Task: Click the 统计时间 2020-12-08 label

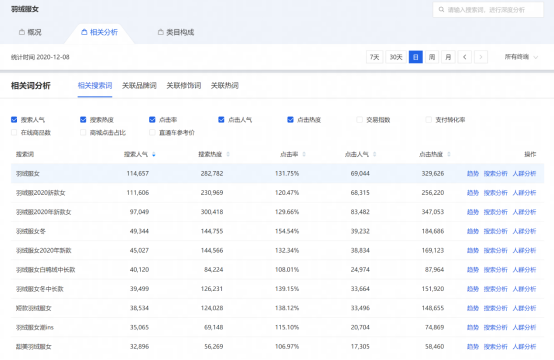Action: point(40,57)
